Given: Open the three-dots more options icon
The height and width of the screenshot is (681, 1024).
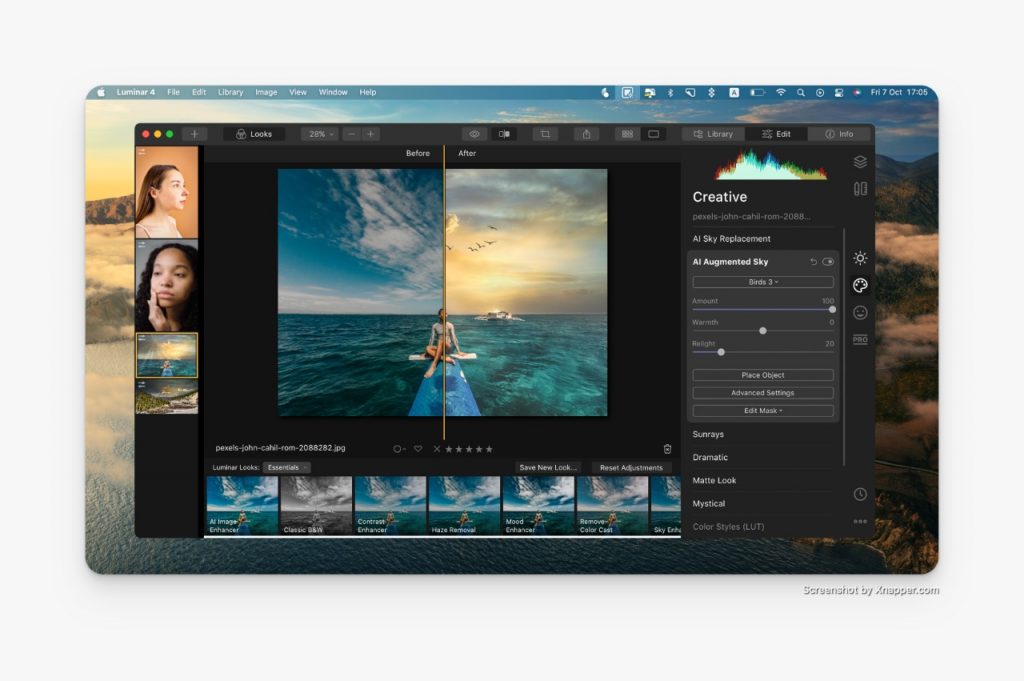Looking at the screenshot, I should click(x=860, y=521).
